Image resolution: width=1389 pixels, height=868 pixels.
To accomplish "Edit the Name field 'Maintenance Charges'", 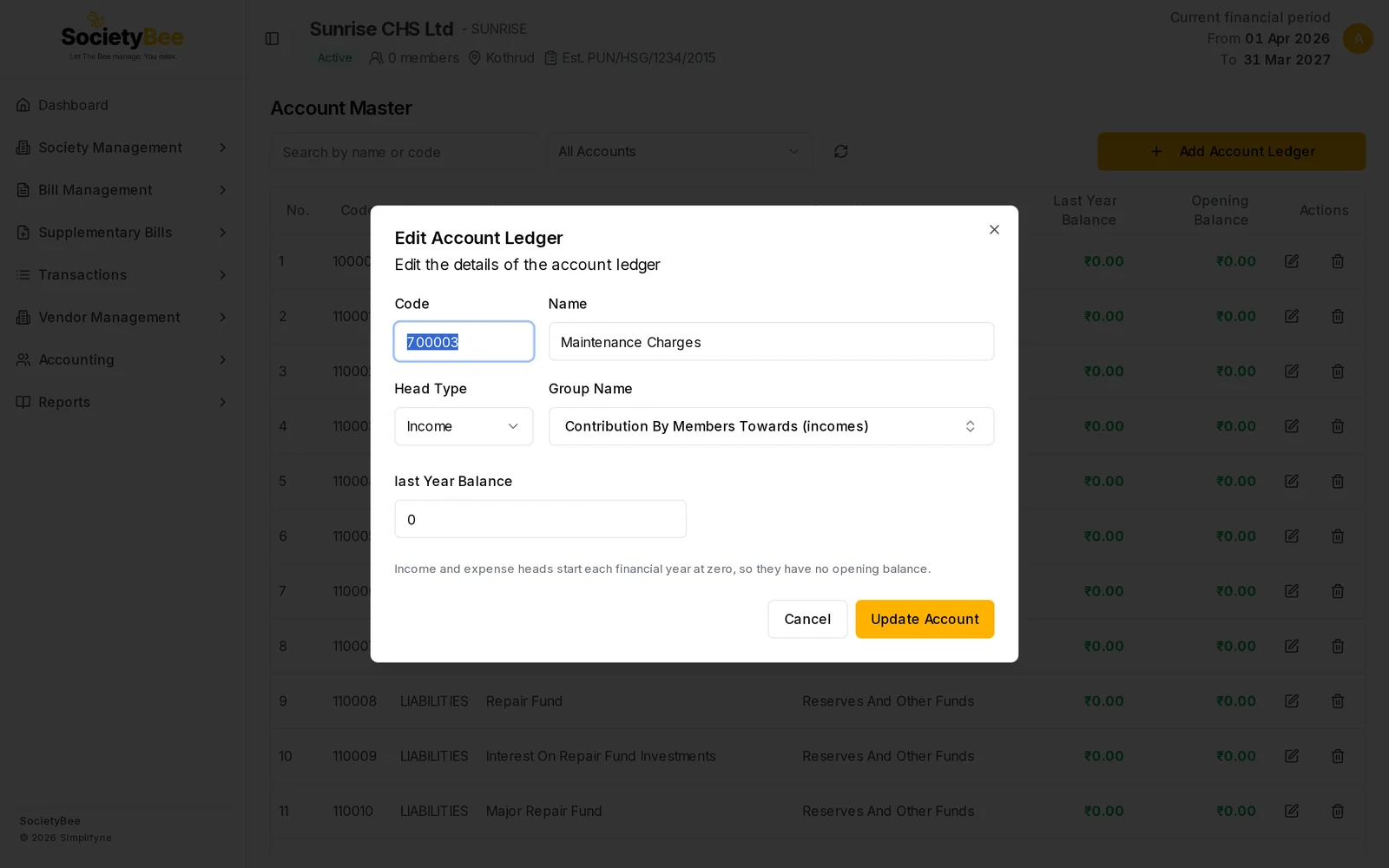I will coord(771,342).
